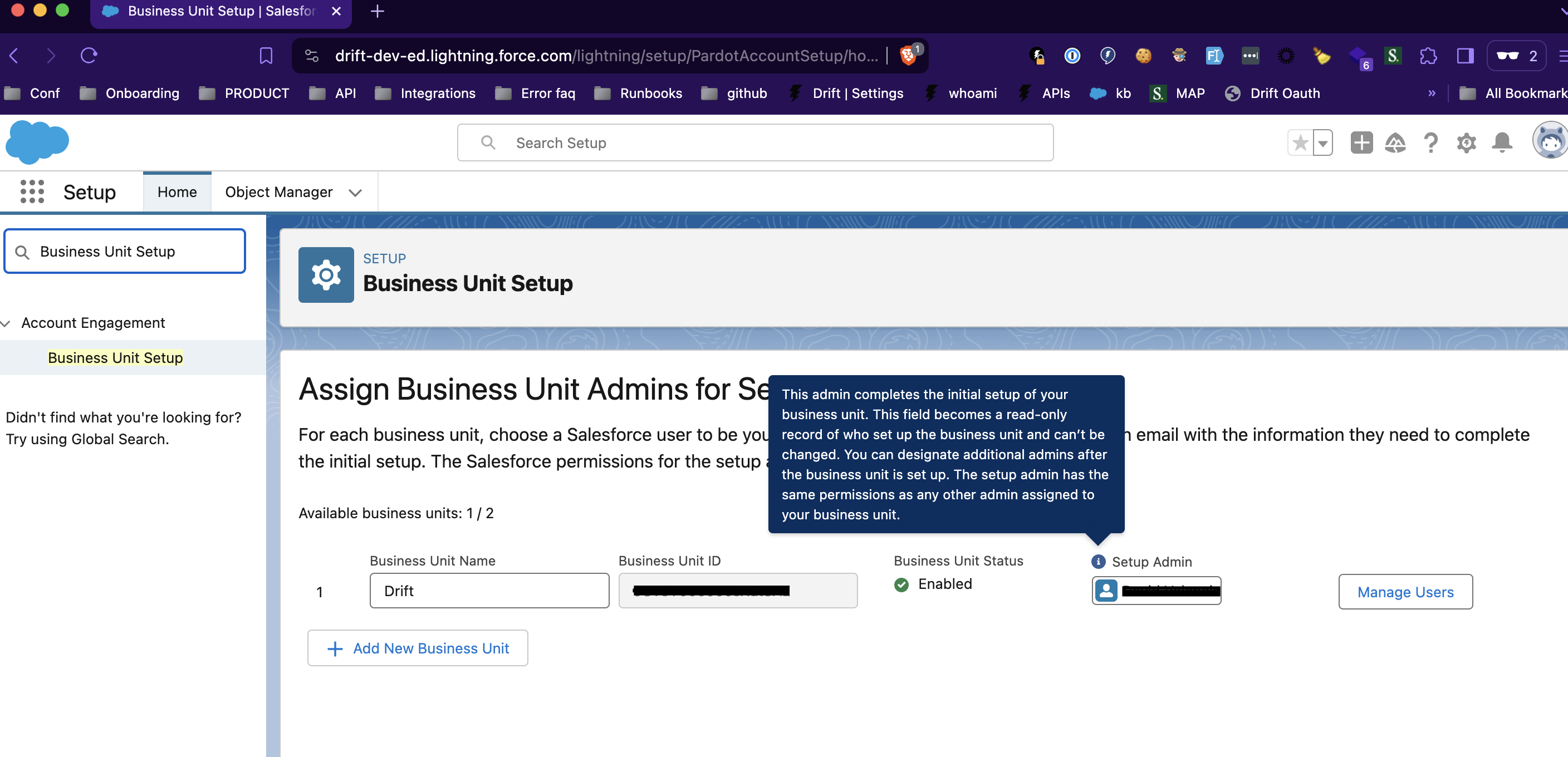Open the whoami bookmark

(961, 94)
